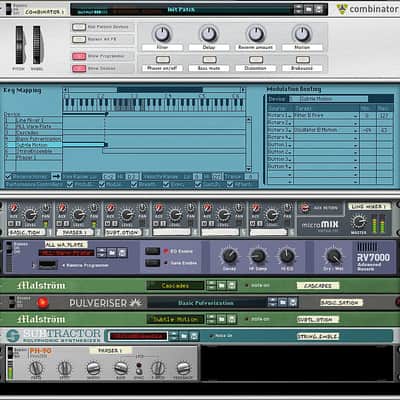Browse Malström Subtle Motion patch folder icon
The width and height of the screenshot is (400, 400).
pyautogui.click(x=221, y=319)
